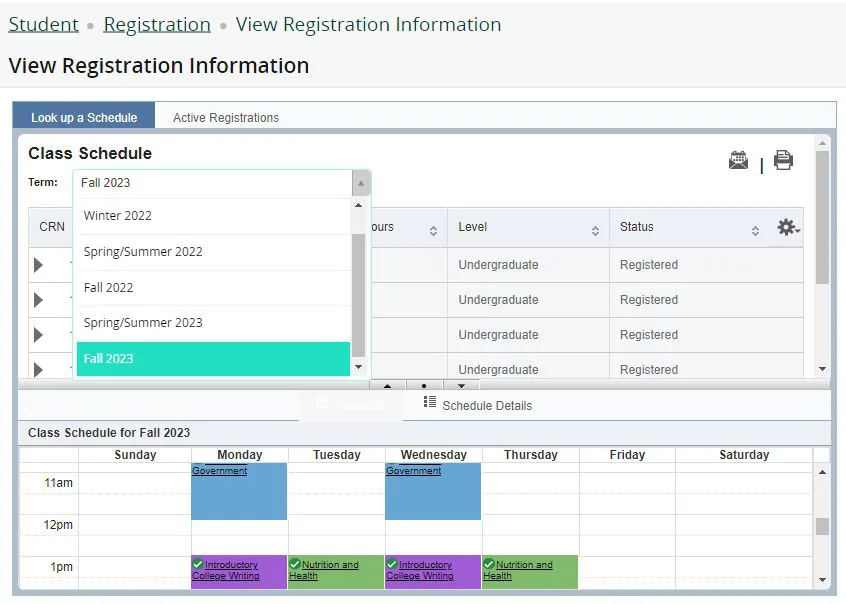
Task: Click the term list's scroll-down arrow
Action: coord(358,368)
